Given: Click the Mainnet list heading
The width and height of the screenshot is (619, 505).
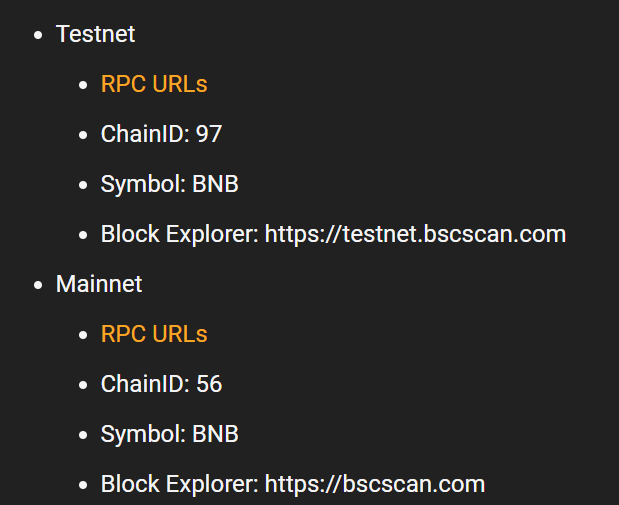Looking at the screenshot, I should (x=99, y=284).
